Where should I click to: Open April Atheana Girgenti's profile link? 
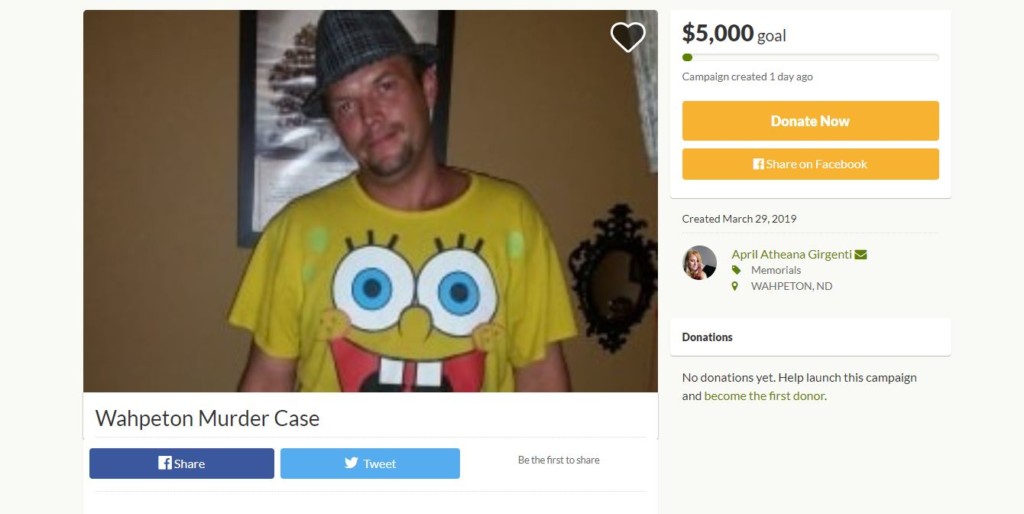[792, 255]
